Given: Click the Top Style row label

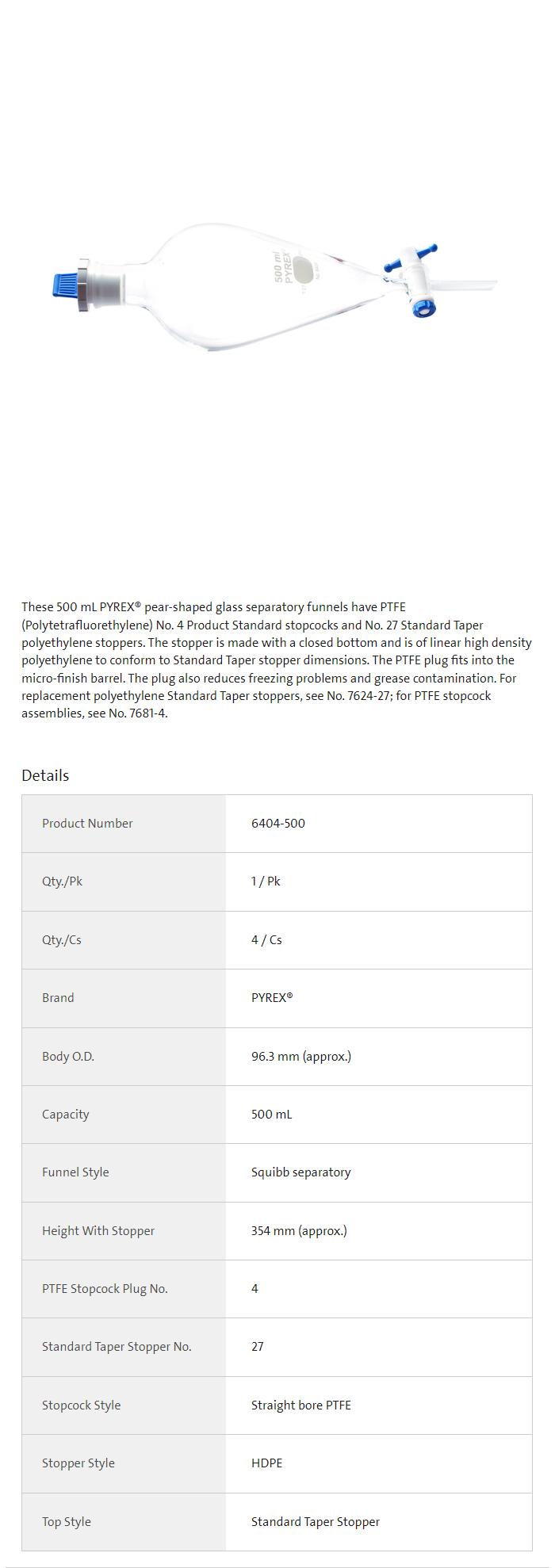Looking at the screenshot, I should [67, 1521].
